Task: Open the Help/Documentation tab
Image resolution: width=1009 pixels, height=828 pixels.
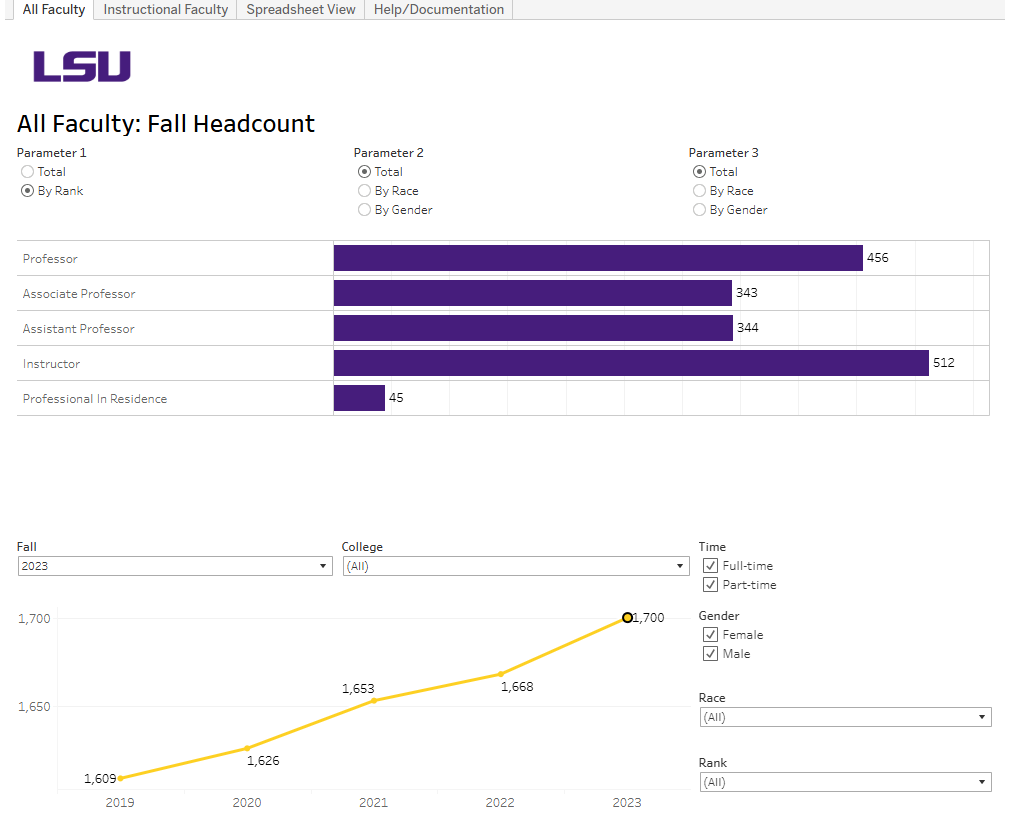Action: point(438,9)
